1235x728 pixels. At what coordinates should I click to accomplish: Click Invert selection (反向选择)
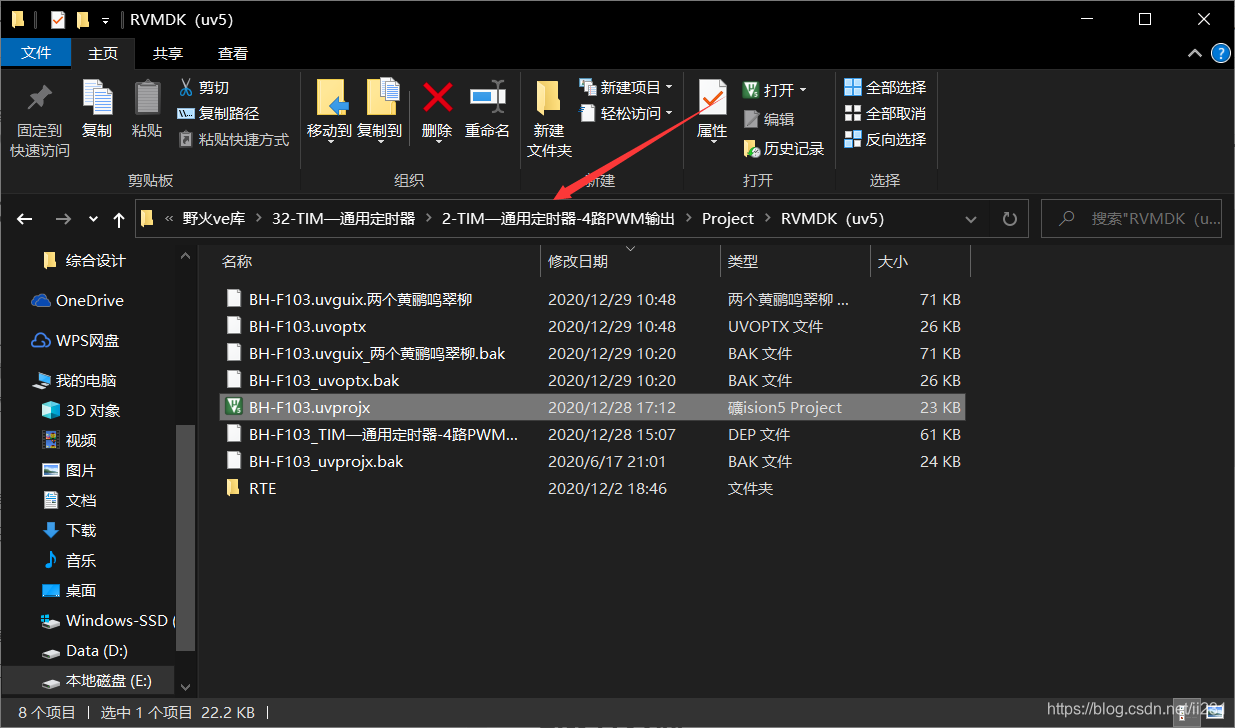[x=885, y=140]
